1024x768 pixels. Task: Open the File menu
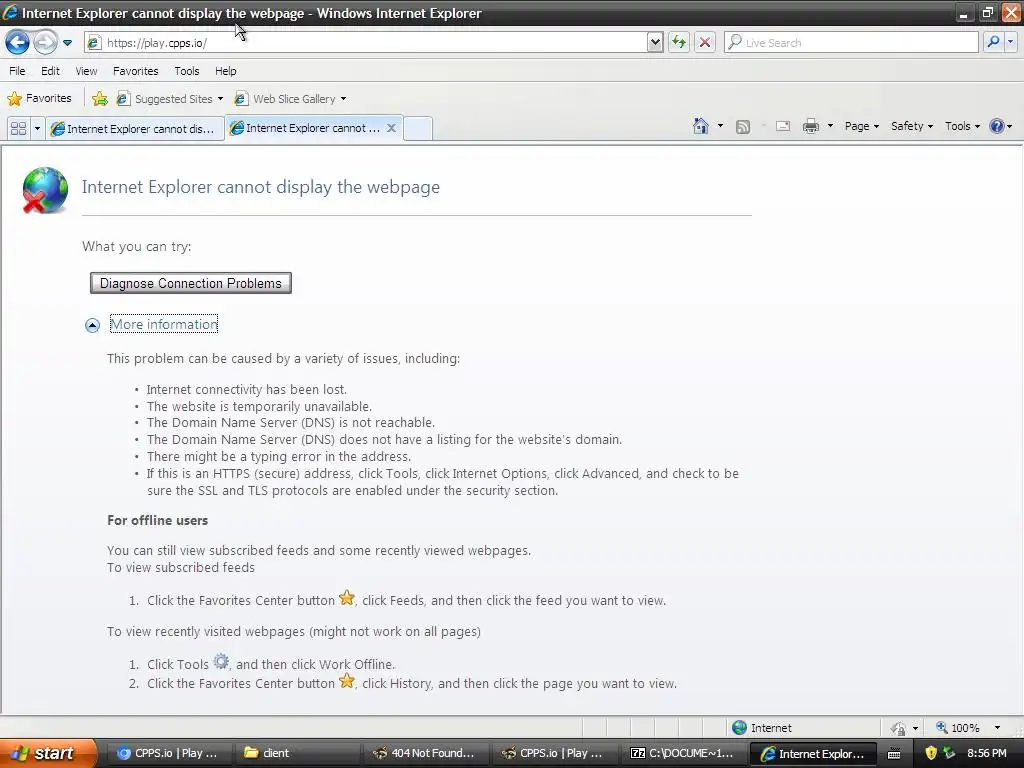click(17, 71)
